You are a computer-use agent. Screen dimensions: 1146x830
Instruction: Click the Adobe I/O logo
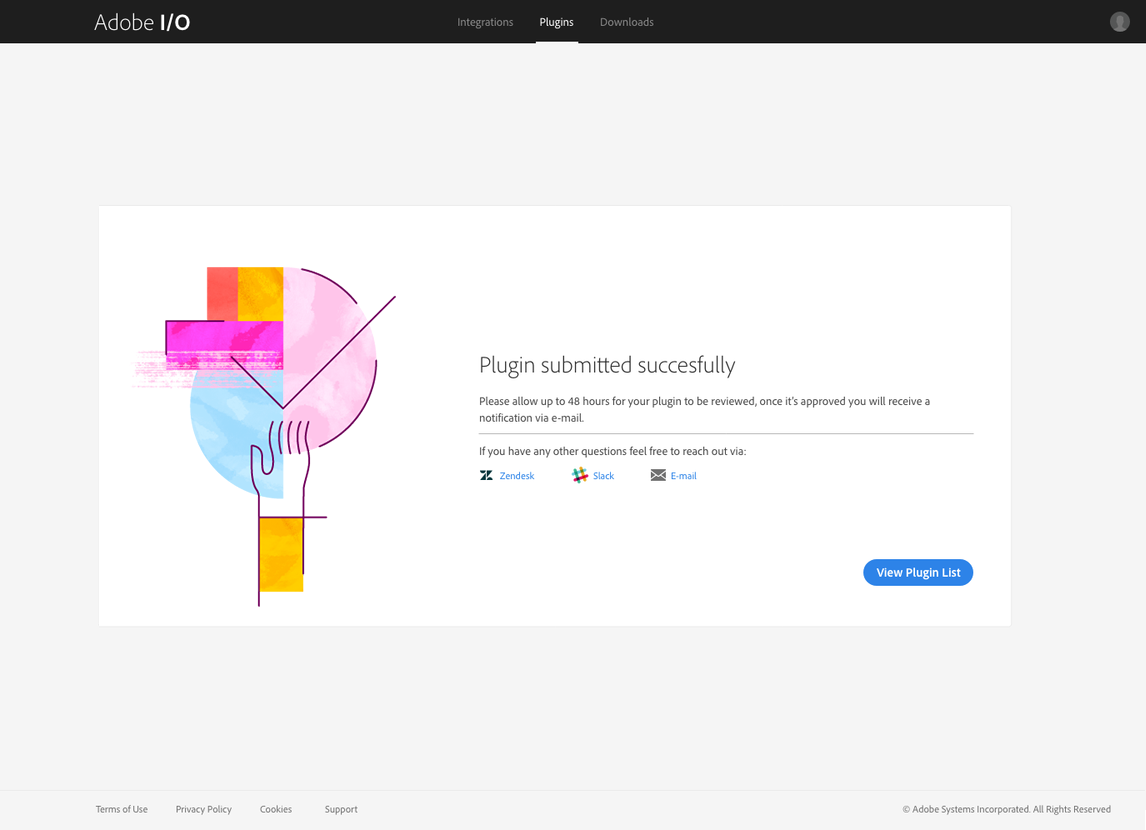point(142,22)
